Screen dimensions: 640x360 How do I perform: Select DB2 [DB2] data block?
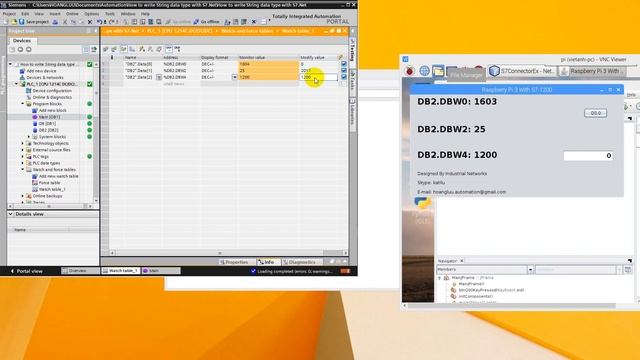pyautogui.click(x=48, y=130)
